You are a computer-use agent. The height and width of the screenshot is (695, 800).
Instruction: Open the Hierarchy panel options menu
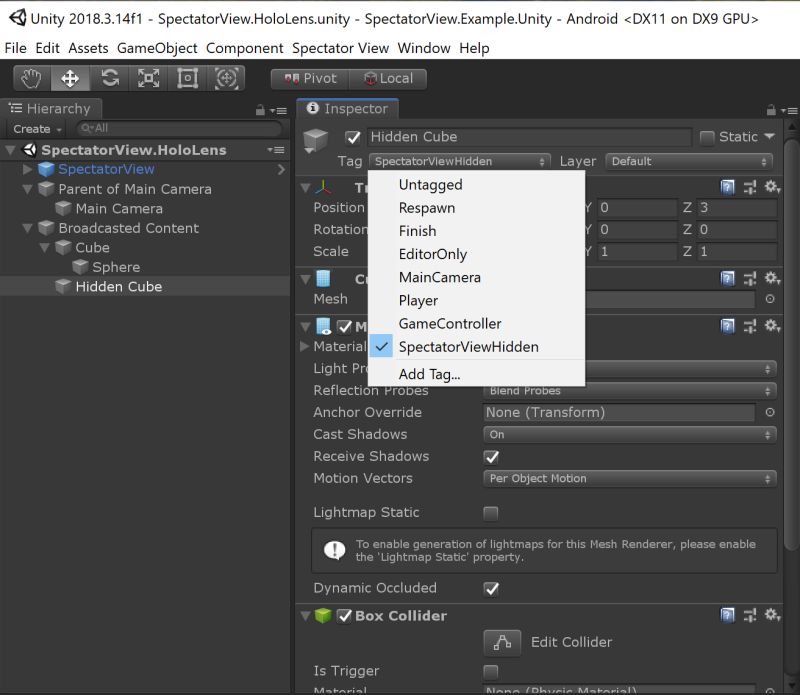pos(279,110)
